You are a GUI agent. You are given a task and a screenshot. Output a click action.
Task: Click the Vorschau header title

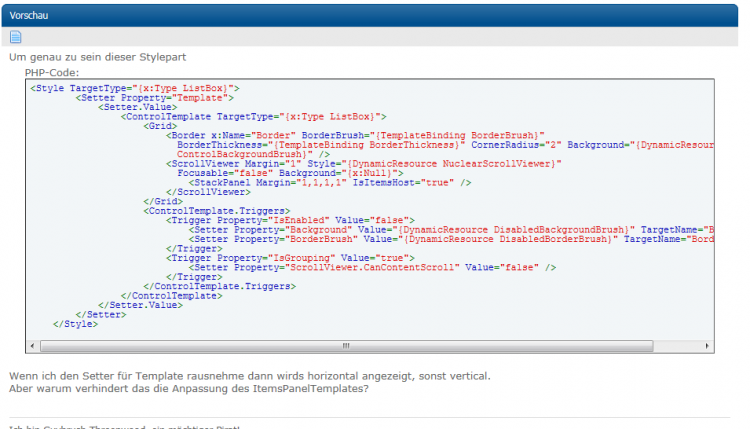click(x=29, y=15)
